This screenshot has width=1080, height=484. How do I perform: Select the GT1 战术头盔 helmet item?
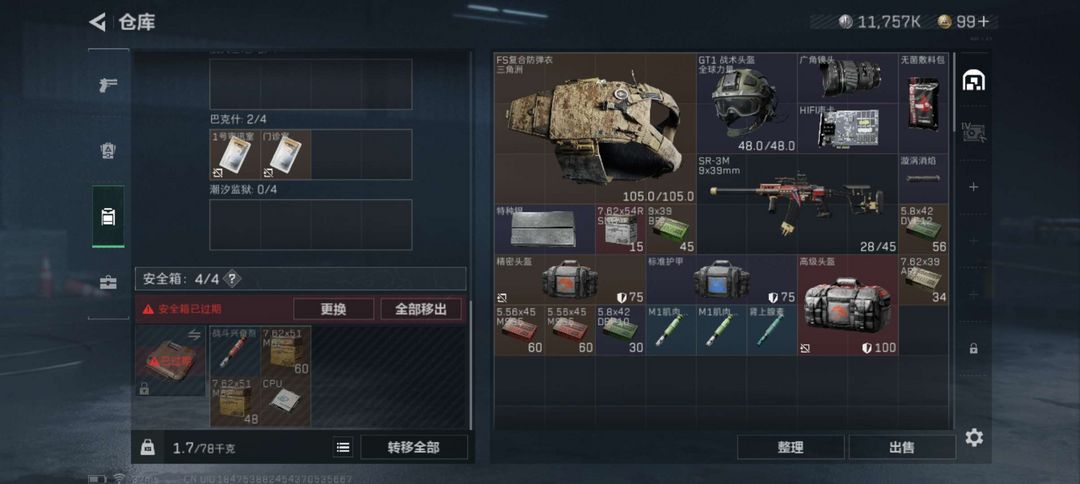pyautogui.click(x=747, y=103)
